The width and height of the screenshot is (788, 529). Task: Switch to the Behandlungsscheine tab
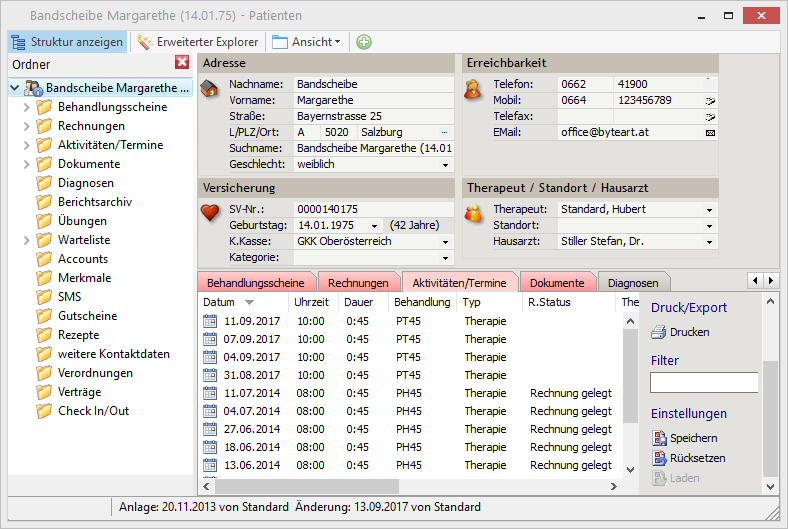point(257,283)
